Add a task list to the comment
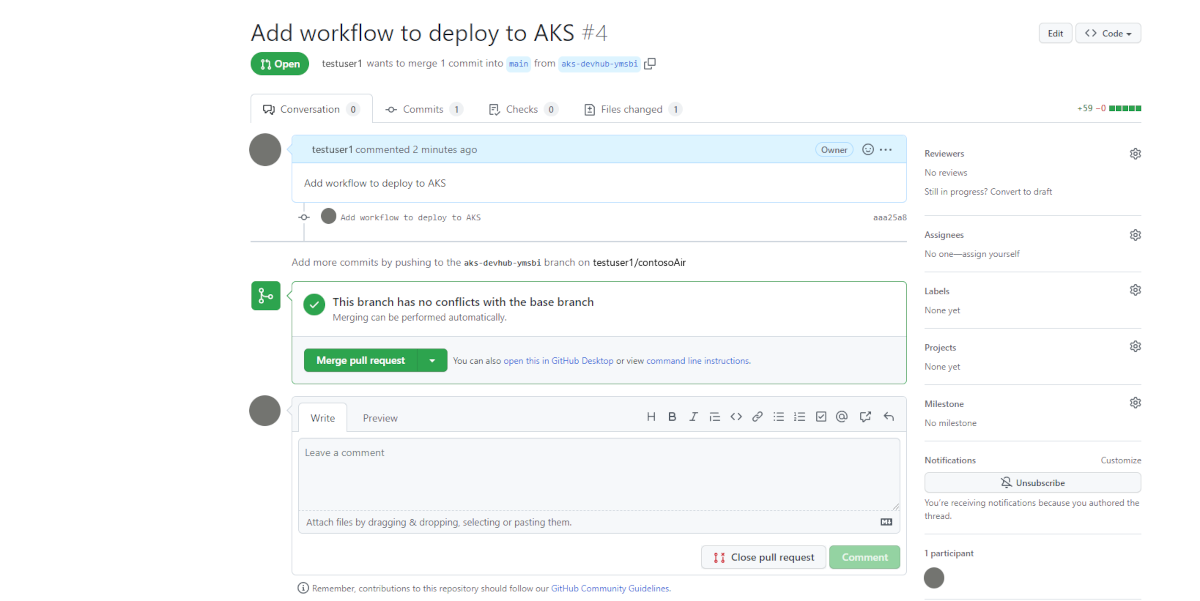The image size is (1200, 601). 821,416
